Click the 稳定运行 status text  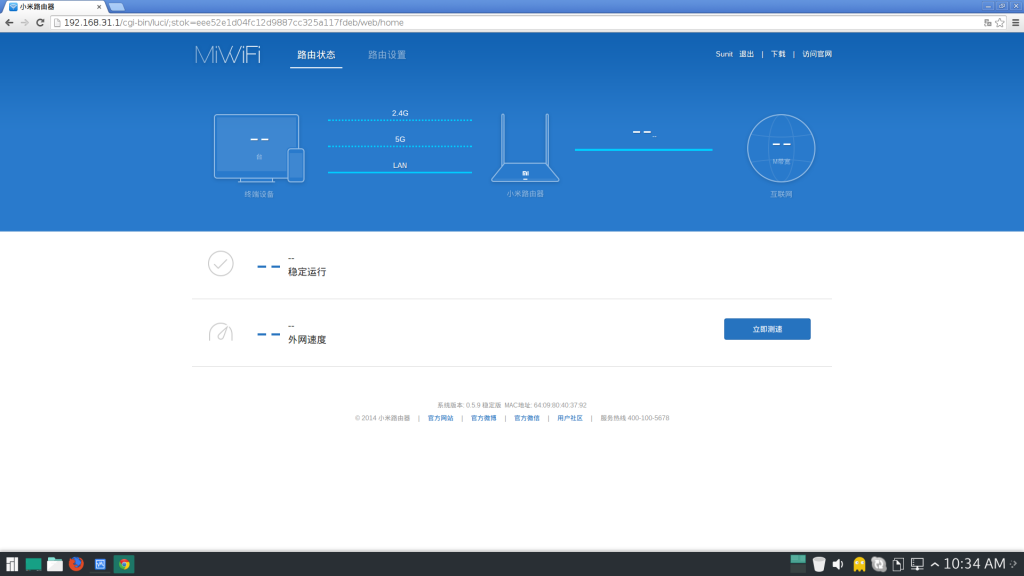coord(307,272)
